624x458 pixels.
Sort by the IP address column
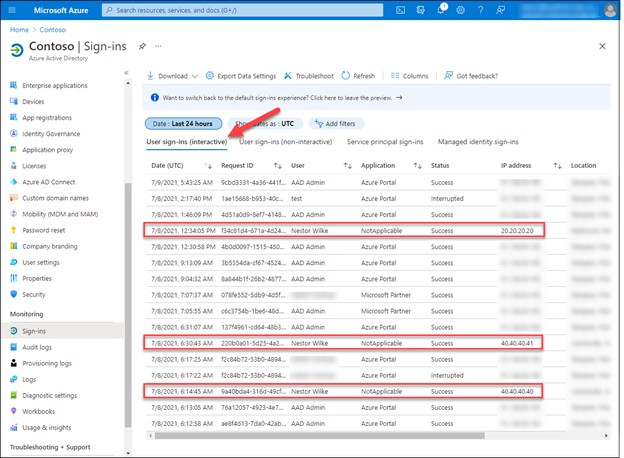coord(531,166)
